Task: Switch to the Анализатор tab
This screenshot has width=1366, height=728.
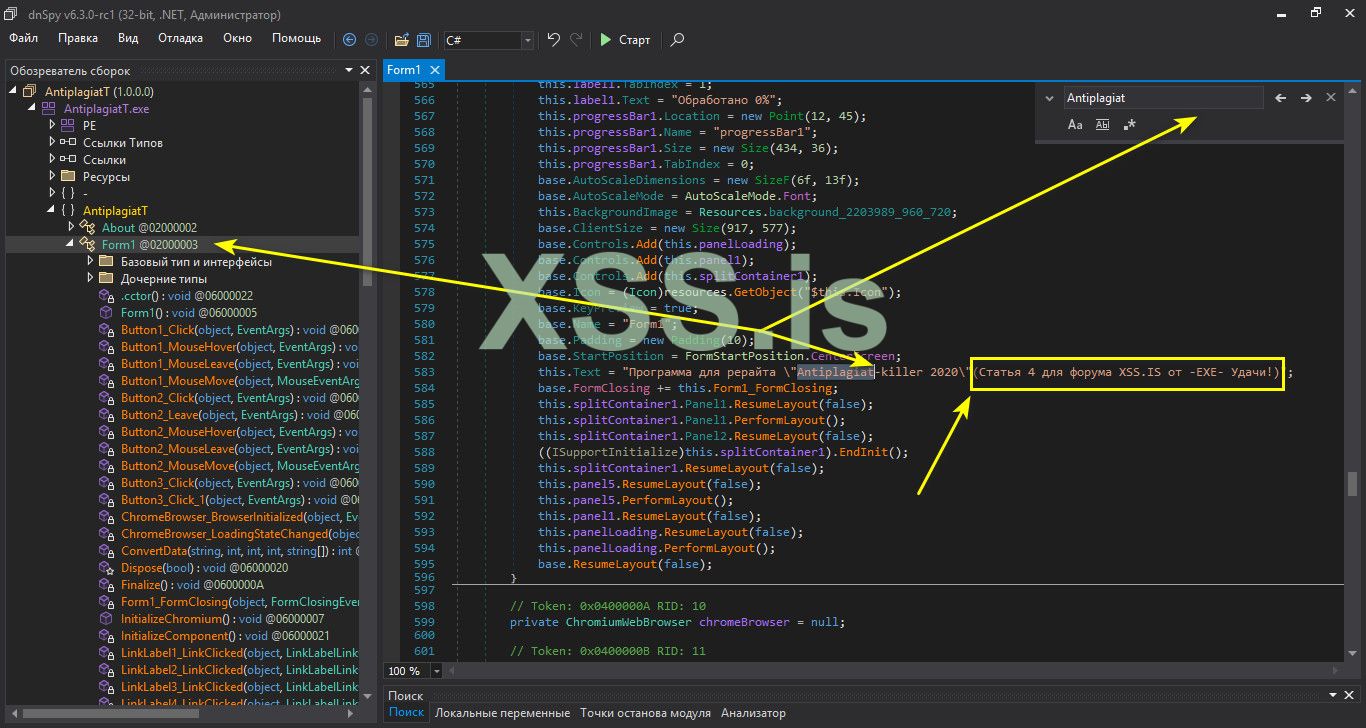Action: tap(753, 713)
